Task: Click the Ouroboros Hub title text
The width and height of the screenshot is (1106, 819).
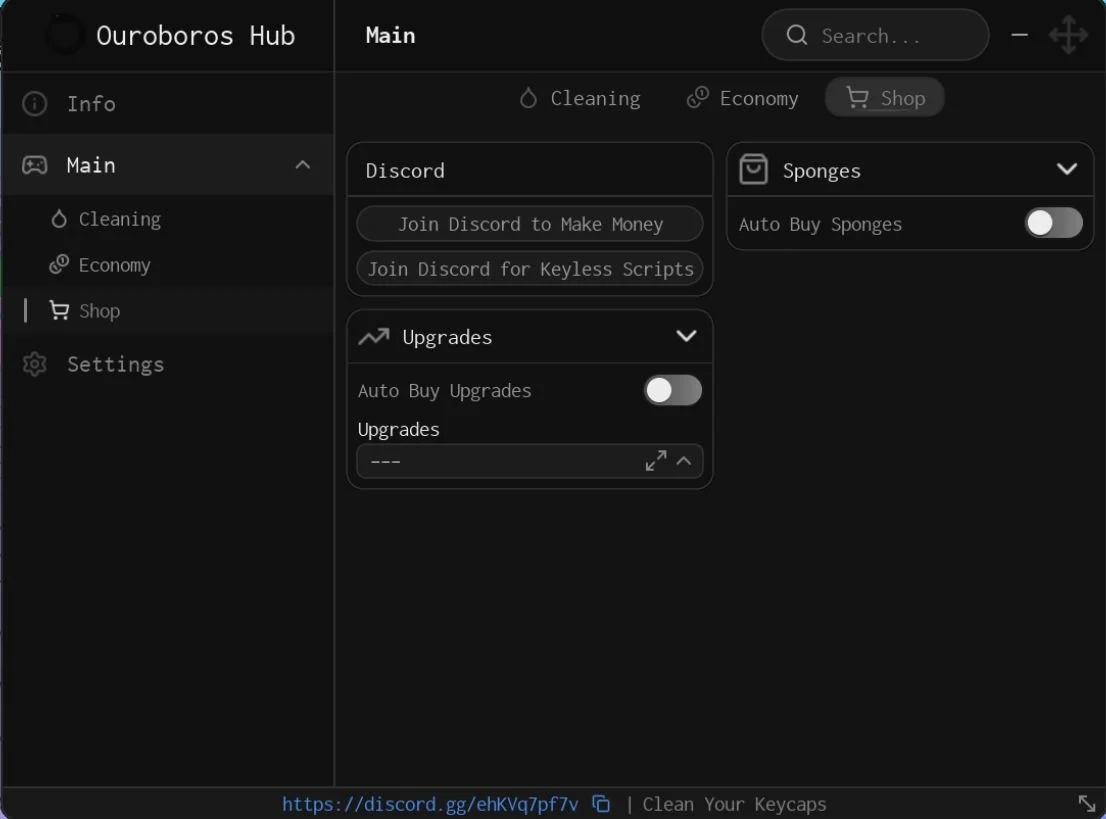Action: click(195, 35)
